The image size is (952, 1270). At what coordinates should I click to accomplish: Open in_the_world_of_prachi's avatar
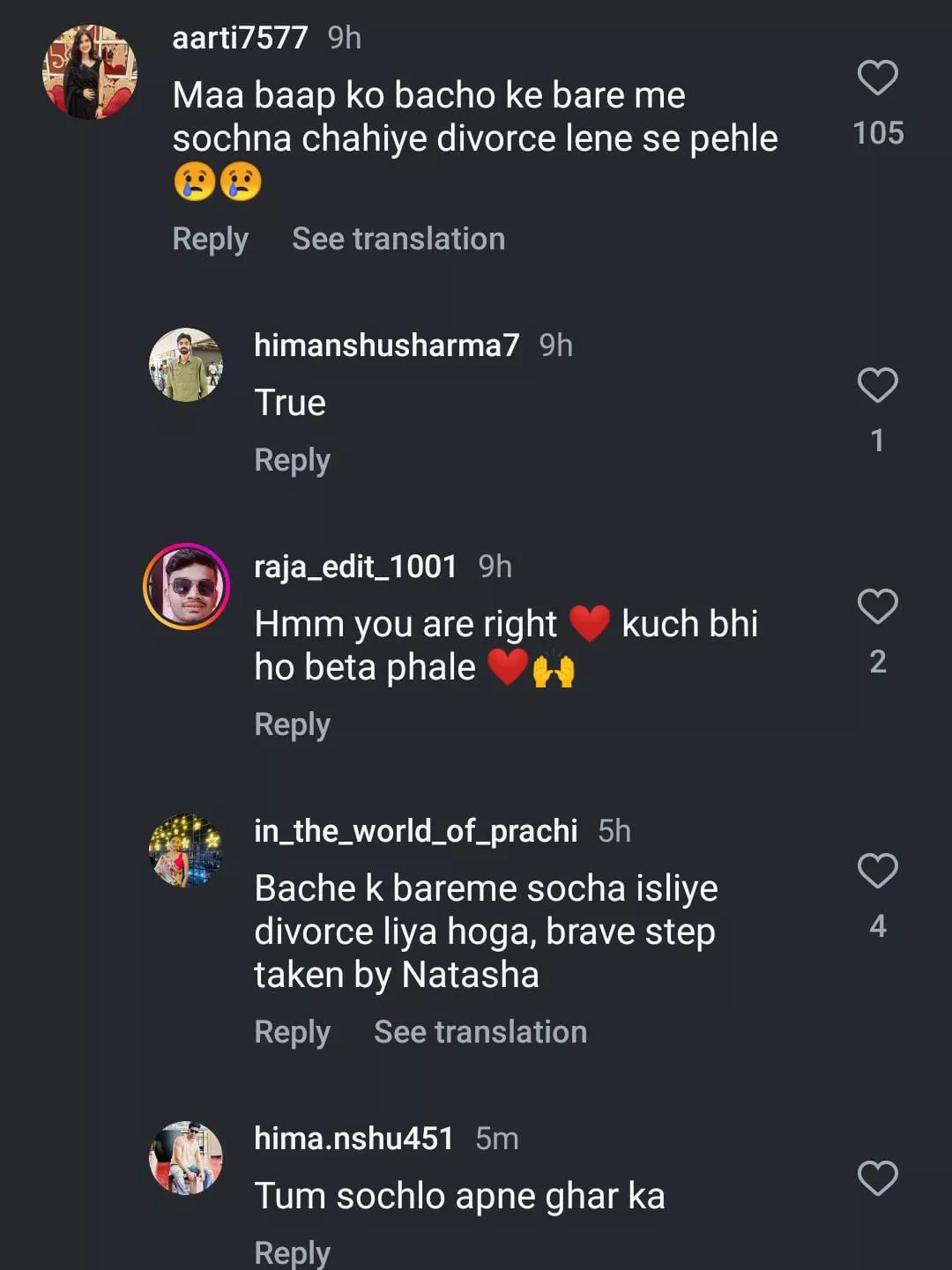(x=186, y=850)
